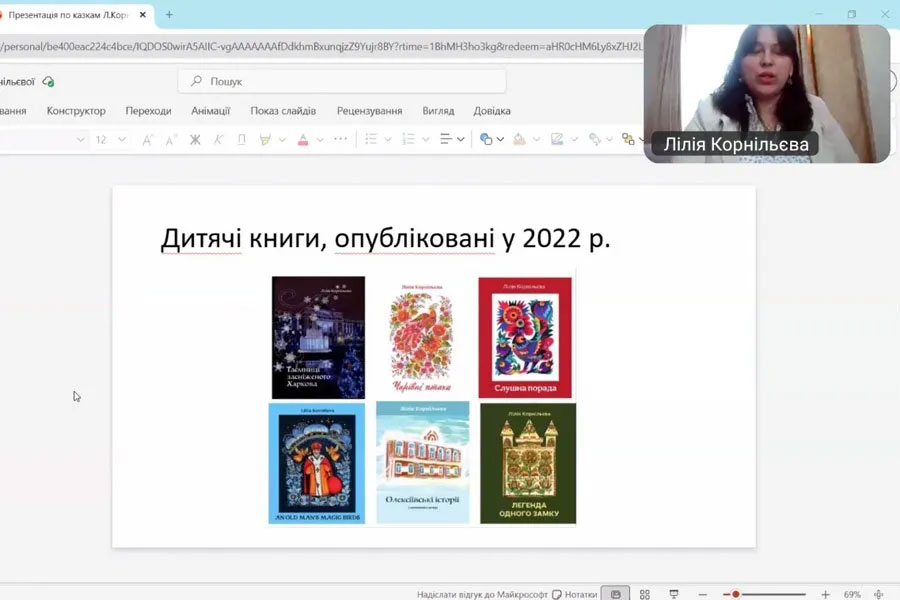Screen dimensions: 900x600
Task: Toggle bold (Ж) formatting
Action: coord(195,140)
